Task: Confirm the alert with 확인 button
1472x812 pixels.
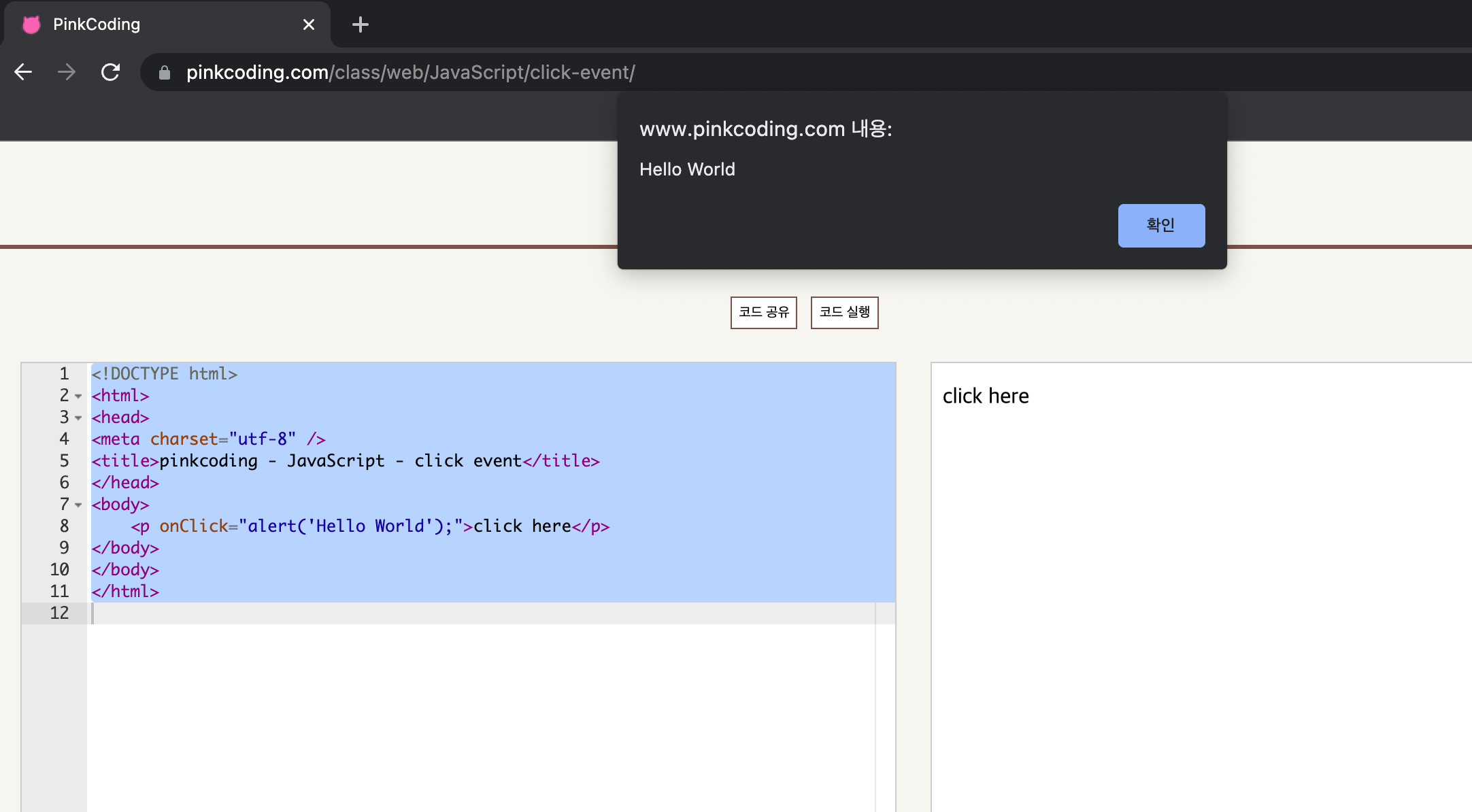Action: [x=1161, y=225]
